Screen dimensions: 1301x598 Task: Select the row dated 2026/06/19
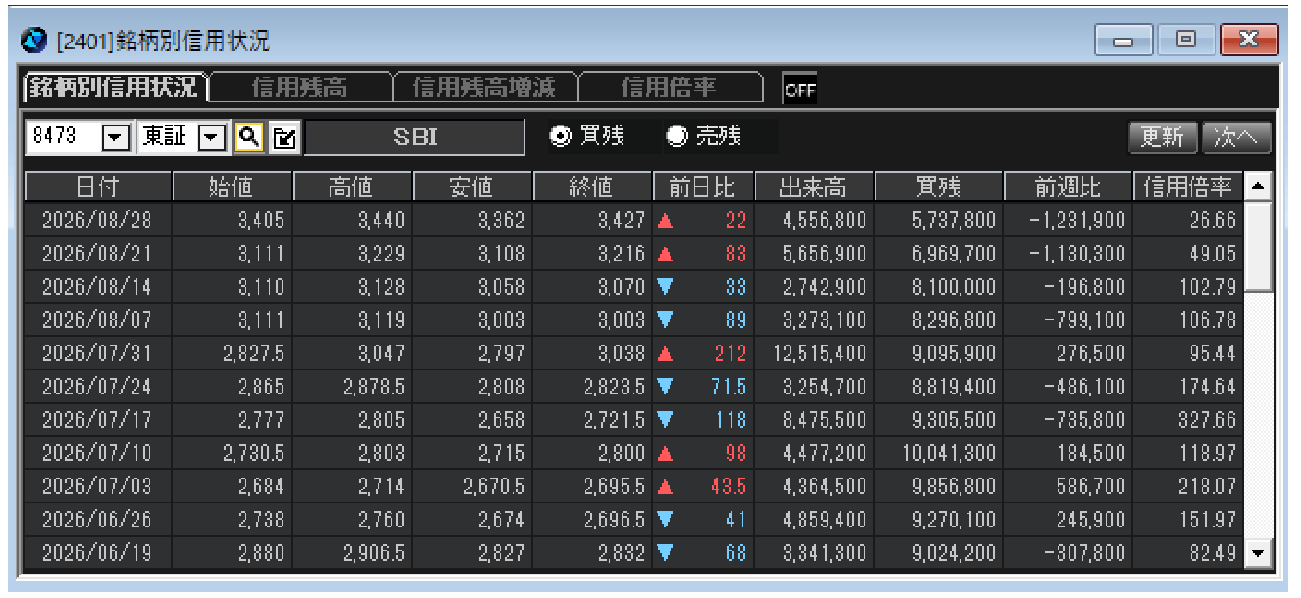634,551
